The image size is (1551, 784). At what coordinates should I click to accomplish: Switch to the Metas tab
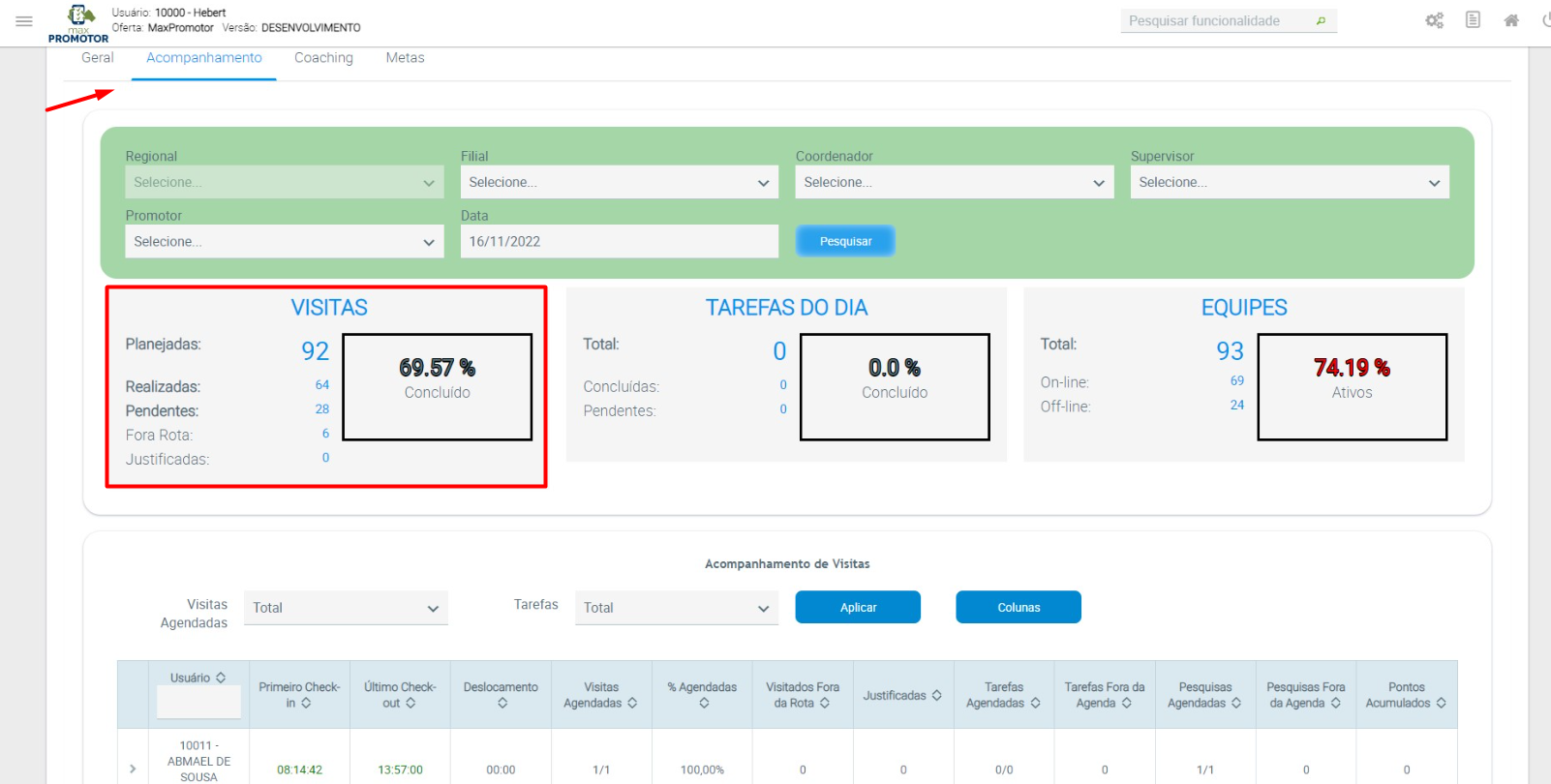tap(405, 58)
